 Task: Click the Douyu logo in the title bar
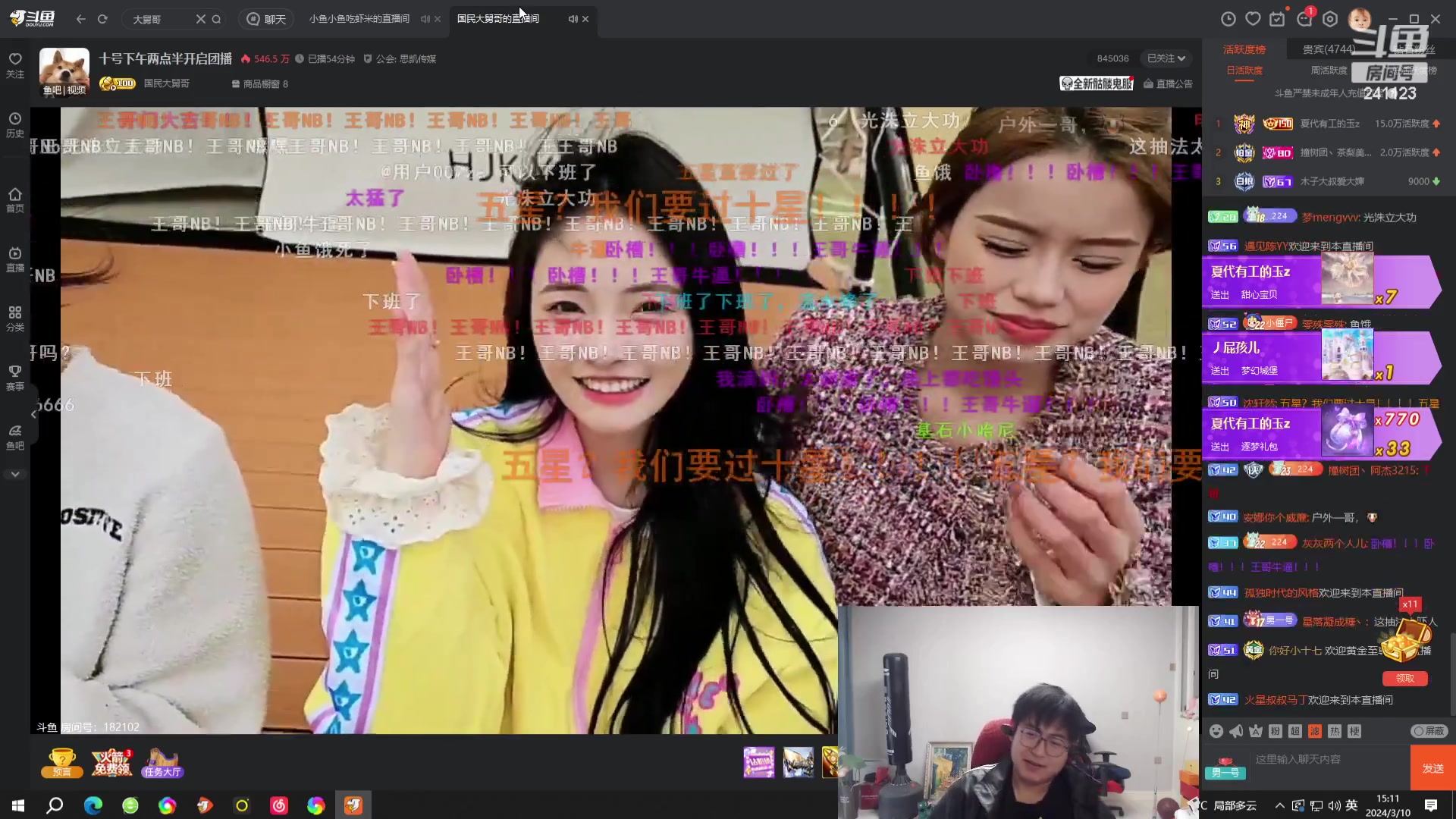(32, 18)
